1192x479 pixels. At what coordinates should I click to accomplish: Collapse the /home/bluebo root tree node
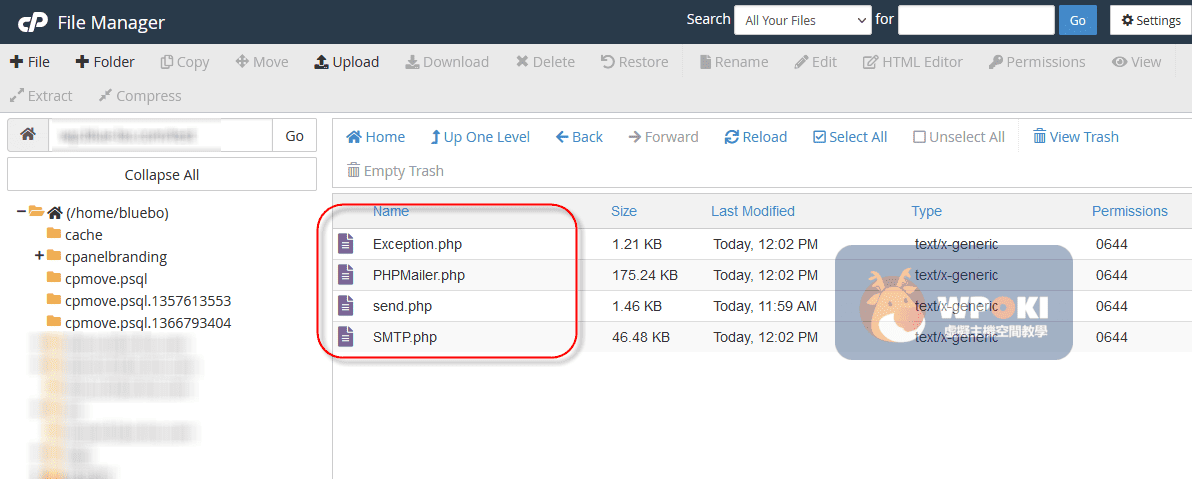click(21, 212)
